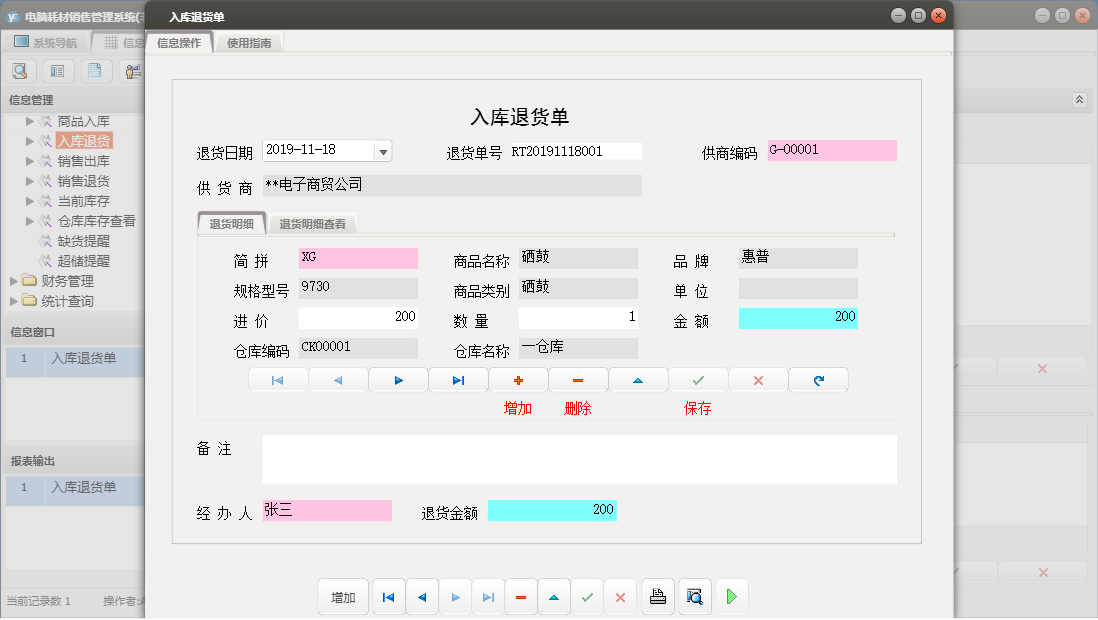This screenshot has width=1098, height=620.
Task: Click the refresh icon in the detail toolbar
Action: click(818, 380)
